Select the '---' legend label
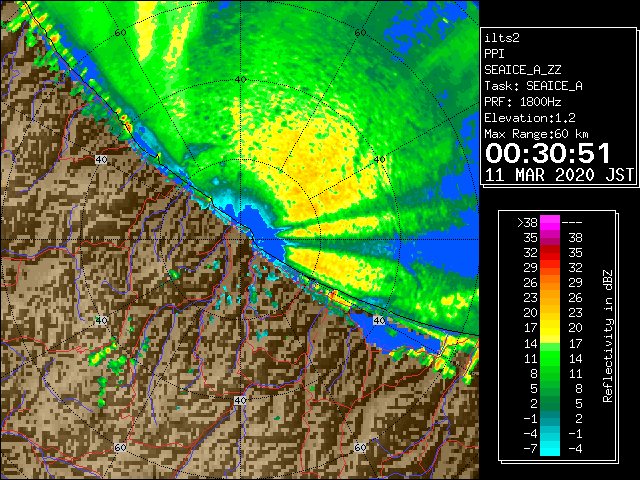This screenshot has width=640, height=480. (x=572, y=223)
